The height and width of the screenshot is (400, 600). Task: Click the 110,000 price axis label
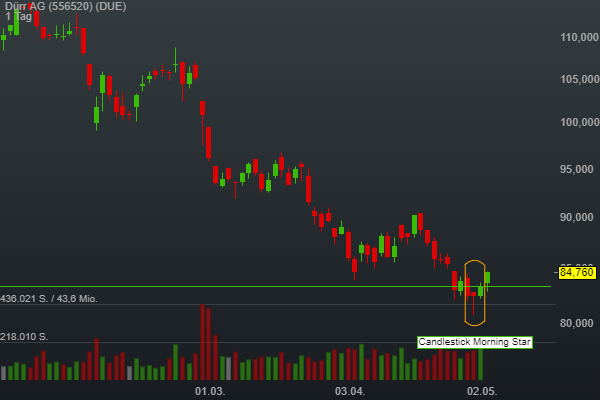tap(579, 37)
